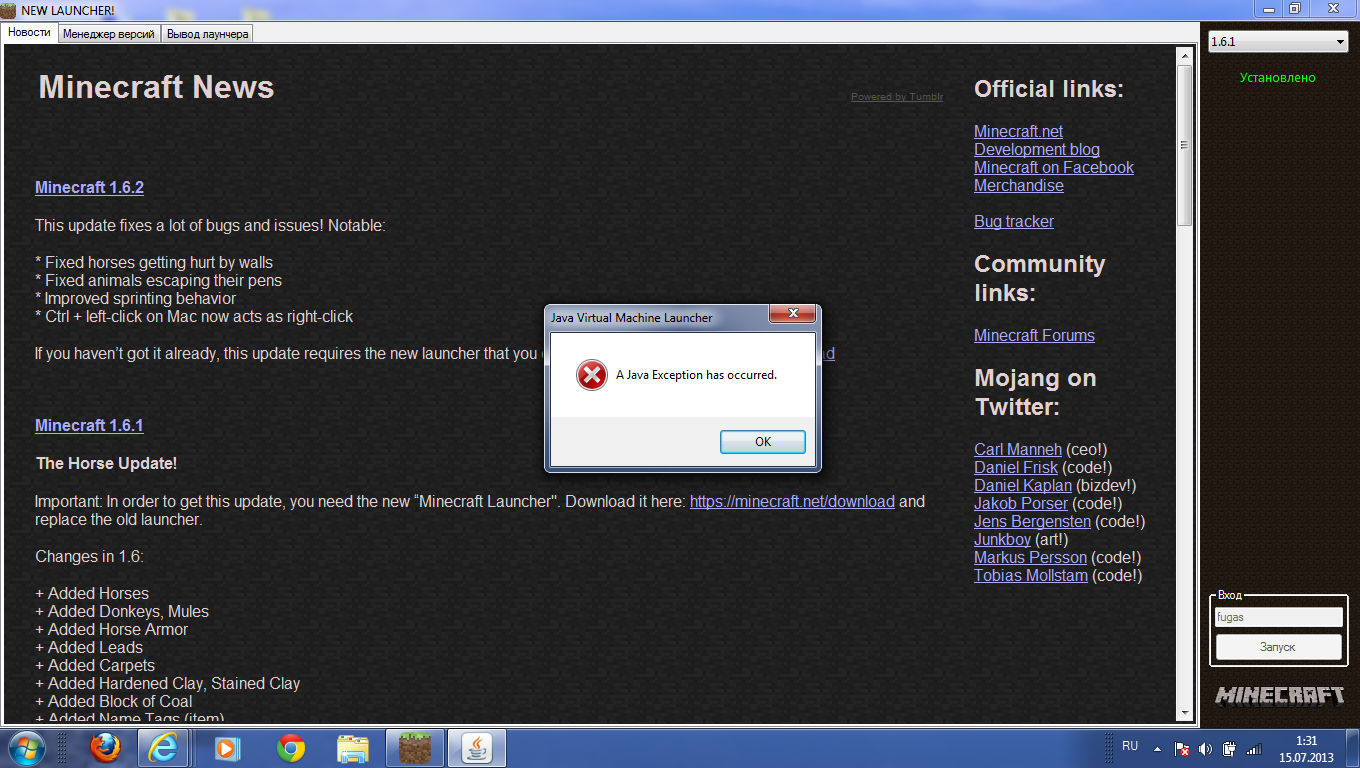Open Junkboy's Twitter link
The image size is (1360, 768).
[1002, 539]
